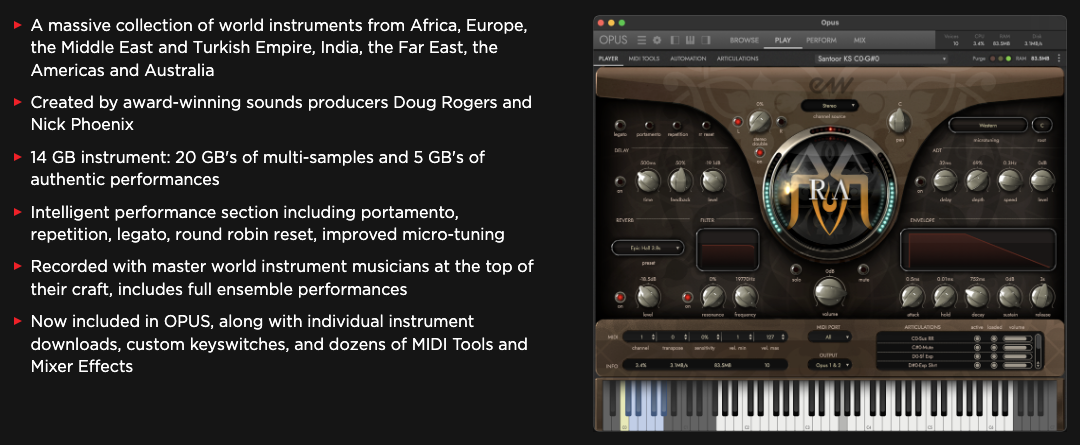Click the red Purge indicator
This screenshot has height=445, width=1080.
993,59
